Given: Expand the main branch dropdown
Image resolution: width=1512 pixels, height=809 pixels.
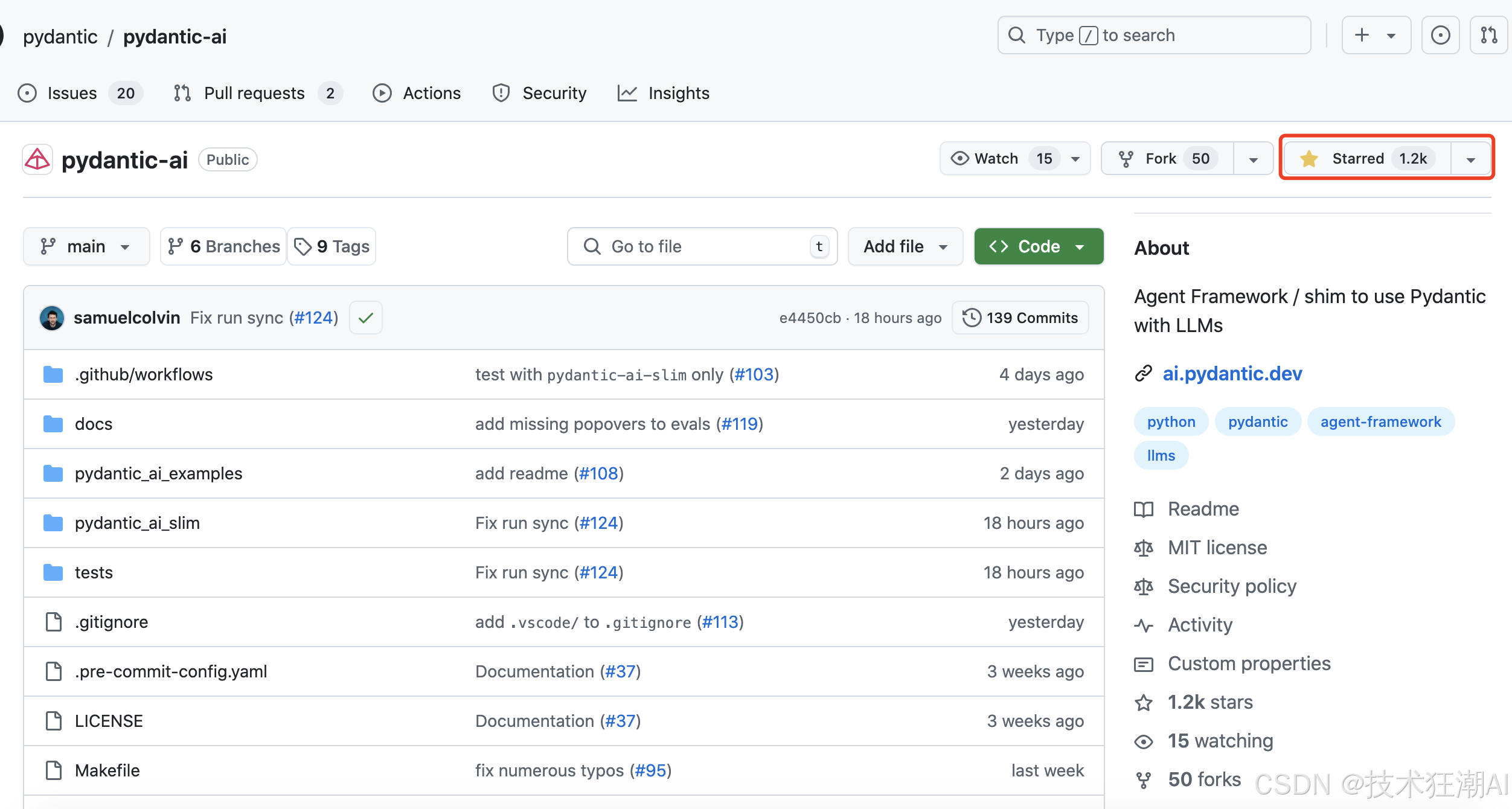Looking at the screenshot, I should (86, 246).
